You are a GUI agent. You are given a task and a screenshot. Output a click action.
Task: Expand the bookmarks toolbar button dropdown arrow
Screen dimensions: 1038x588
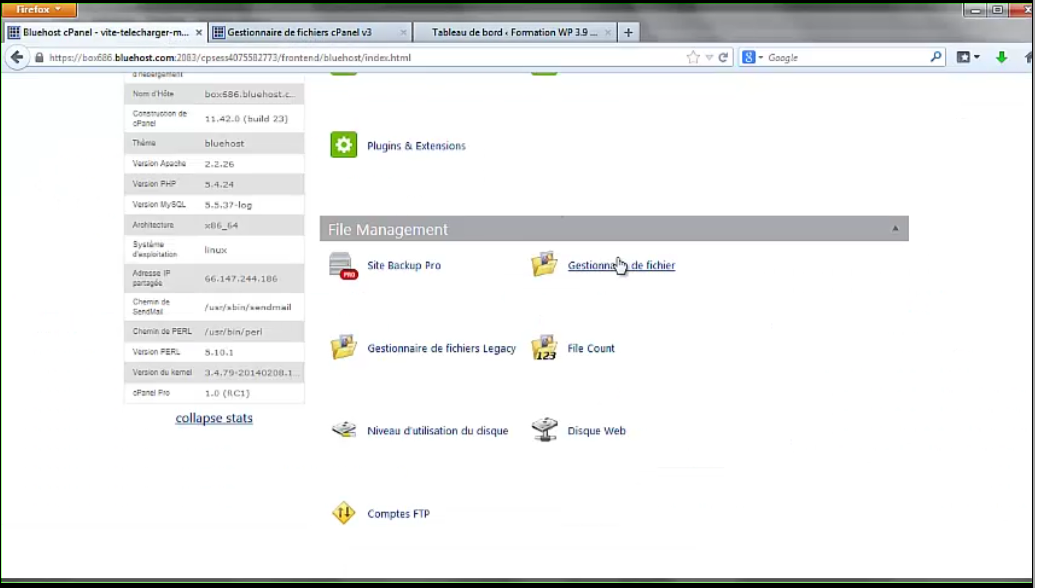(977, 58)
